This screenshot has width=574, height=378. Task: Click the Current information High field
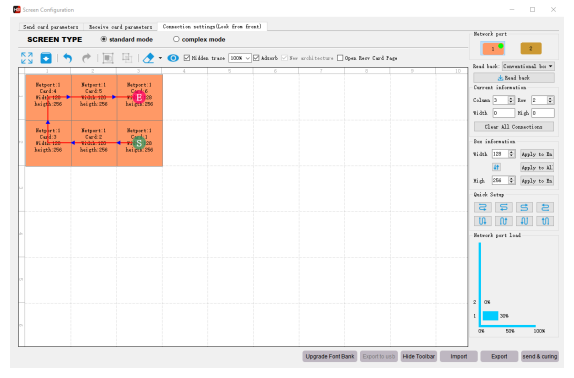[x=543, y=113]
